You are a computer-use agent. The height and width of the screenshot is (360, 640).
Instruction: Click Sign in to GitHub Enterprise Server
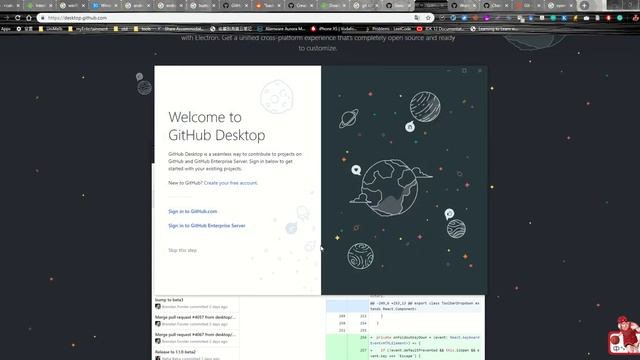pyautogui.click(x=207, y=226)
